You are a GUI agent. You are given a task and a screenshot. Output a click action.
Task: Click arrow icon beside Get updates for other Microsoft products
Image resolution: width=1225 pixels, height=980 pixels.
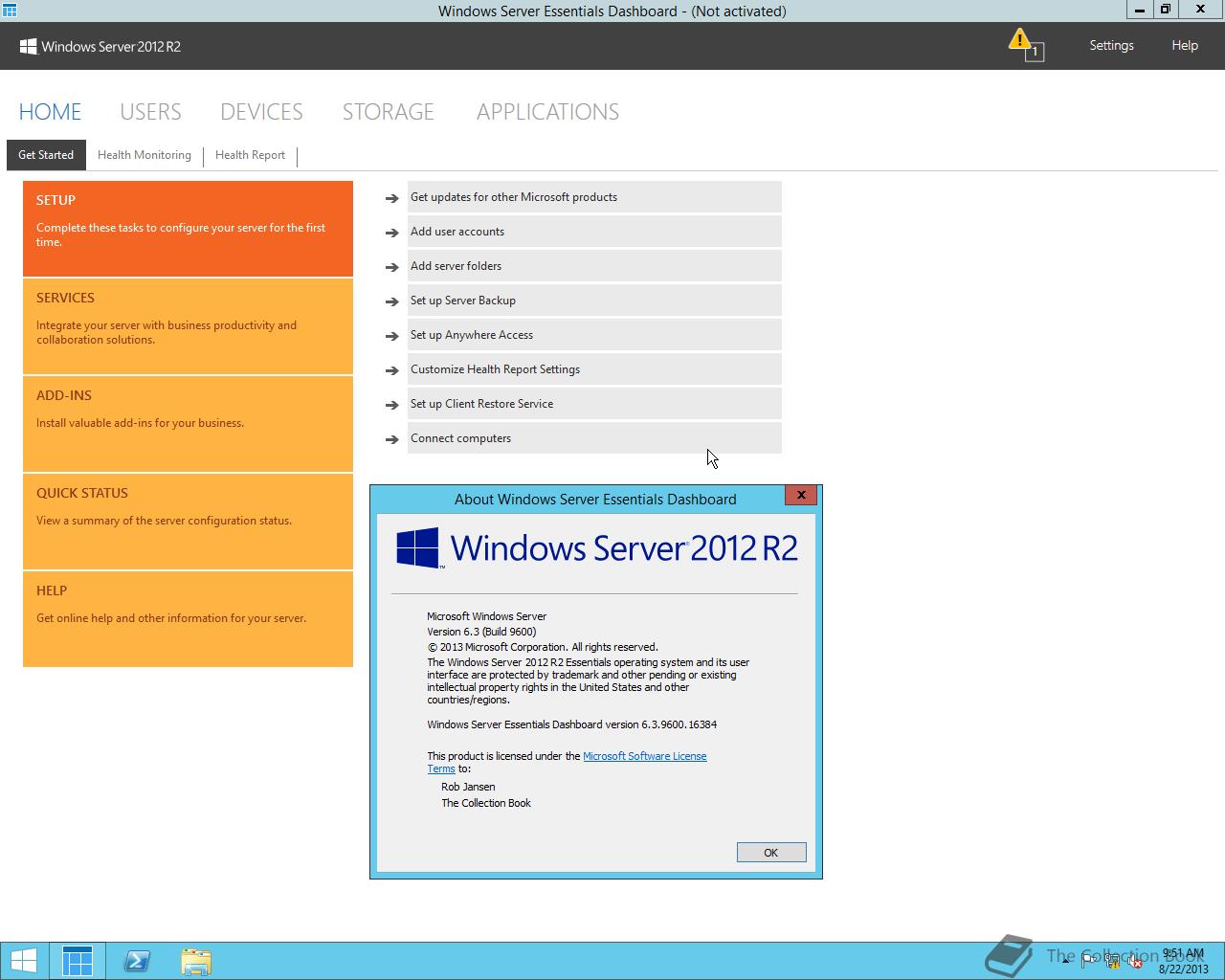click(x=391, y=198)
